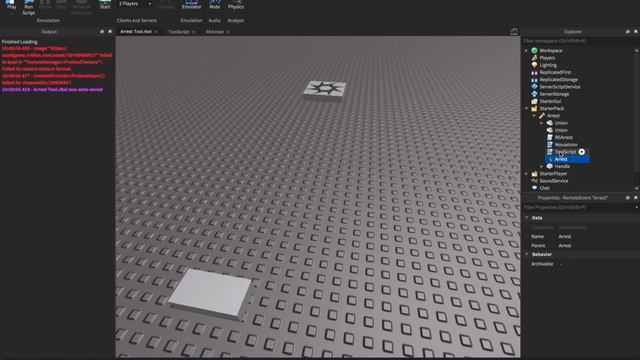Expand the Workspace node arrow
This screenshot has width=640, height=360.
pyautogui.click(x=527, y=51)
